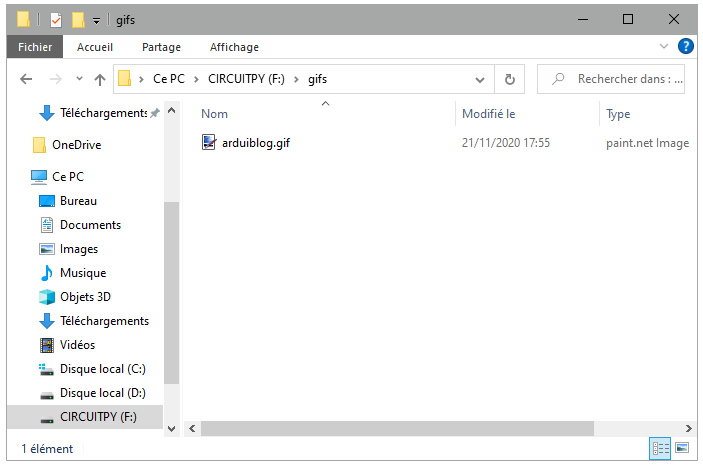Open recent locations dropdown arrow

coord(79,79)
